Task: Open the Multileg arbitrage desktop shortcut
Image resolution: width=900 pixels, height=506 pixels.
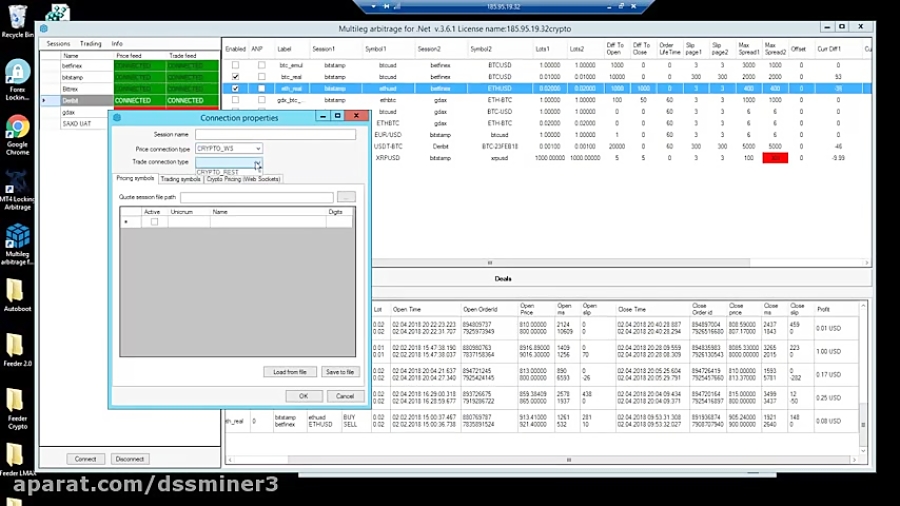Action: (17, 245)
